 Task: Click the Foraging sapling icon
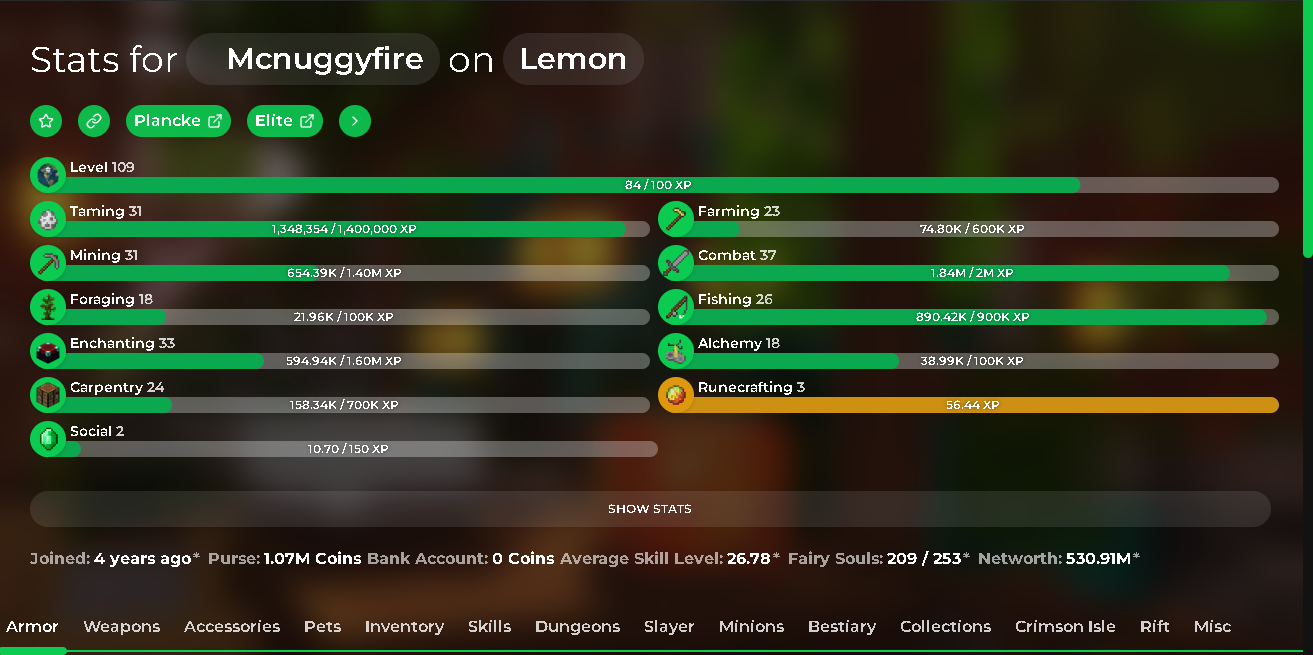coord(47,306)
